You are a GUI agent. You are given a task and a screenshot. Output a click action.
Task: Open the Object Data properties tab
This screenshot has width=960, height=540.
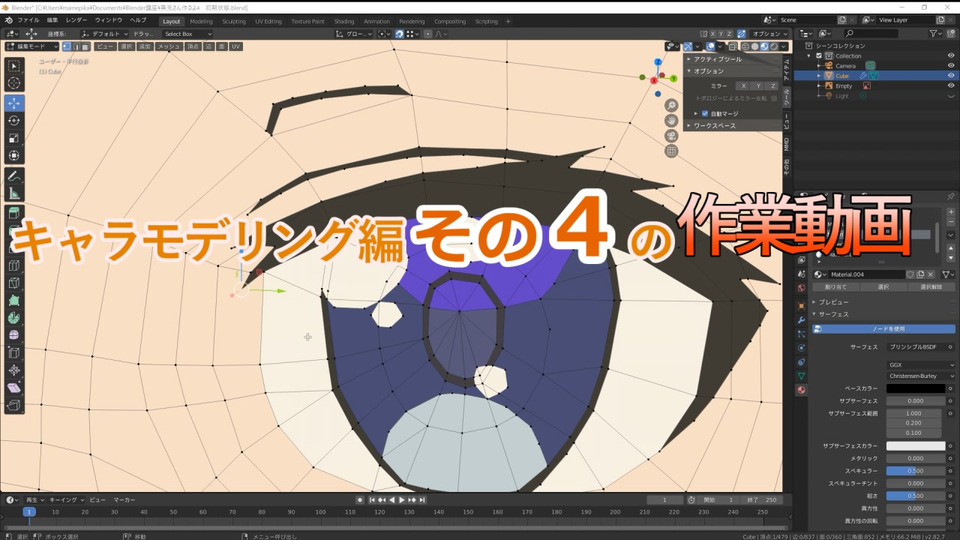[x=801, y=376]
